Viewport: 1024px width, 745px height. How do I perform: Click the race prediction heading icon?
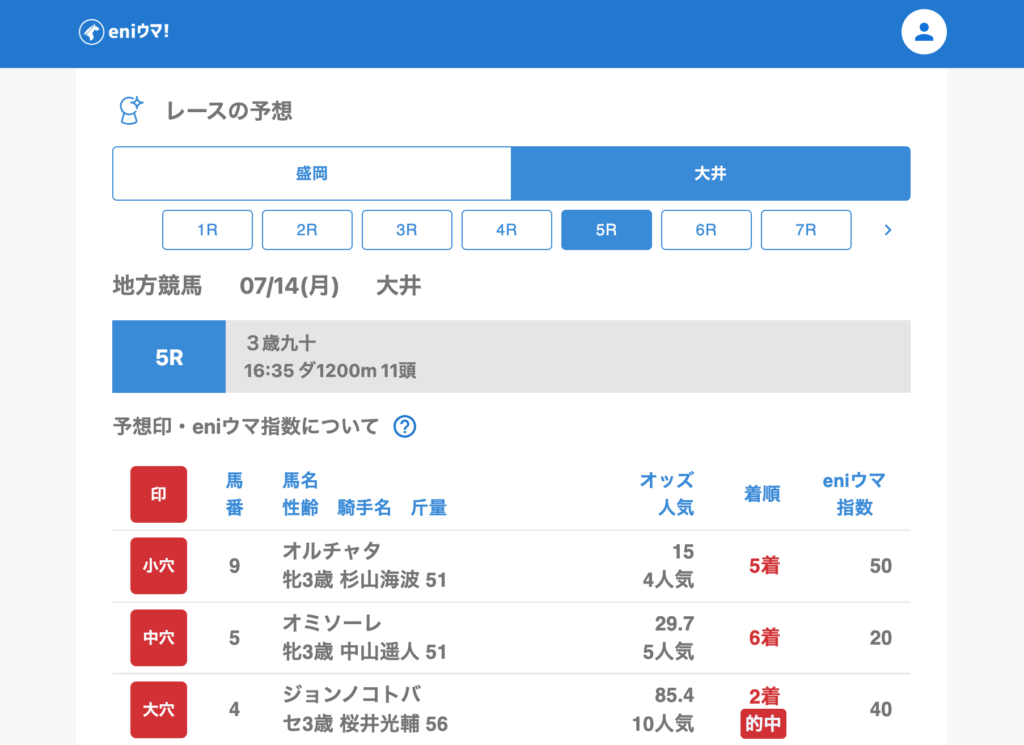(131, 110)
